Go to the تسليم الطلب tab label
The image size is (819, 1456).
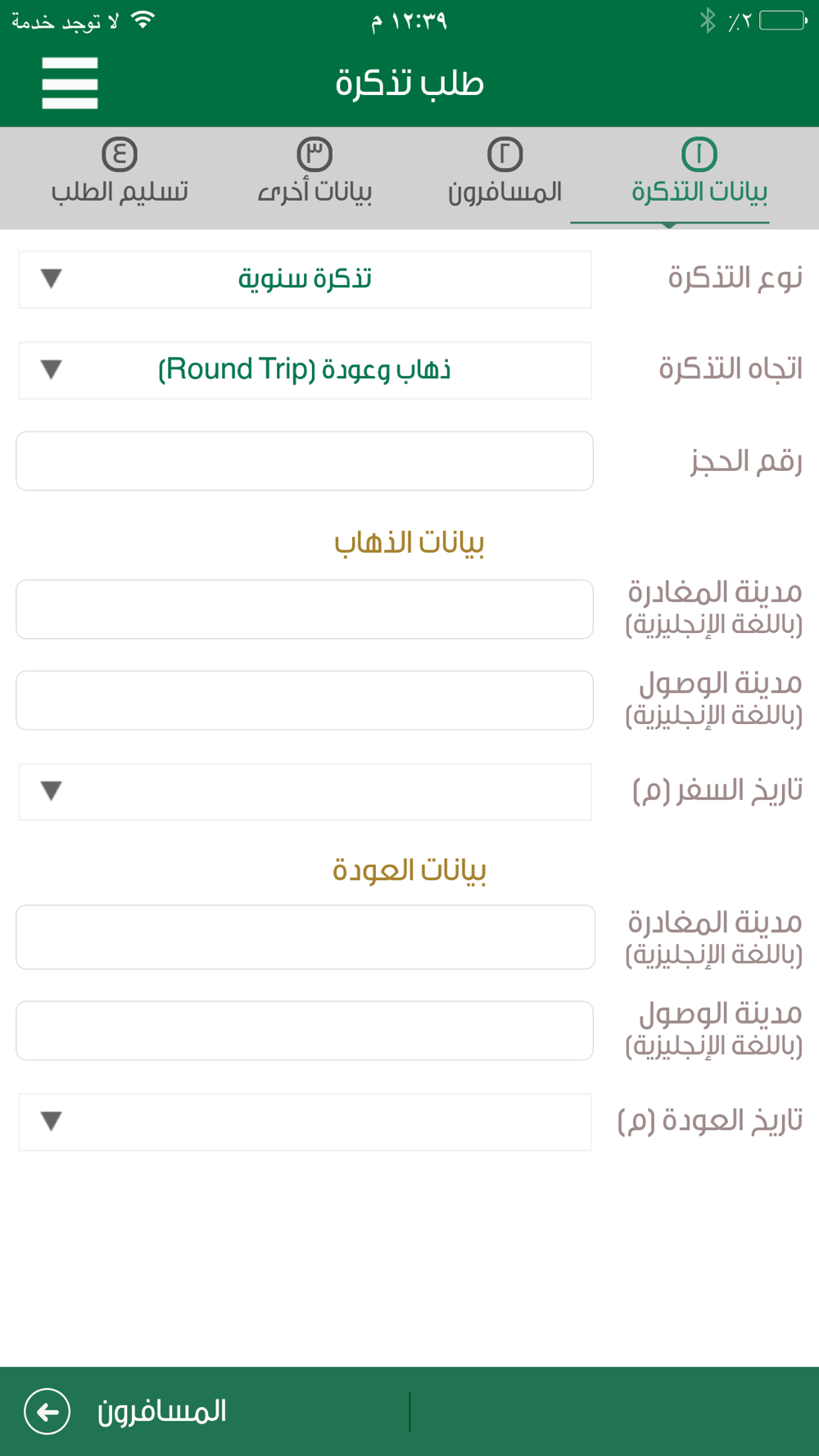[x=120, y=192]
